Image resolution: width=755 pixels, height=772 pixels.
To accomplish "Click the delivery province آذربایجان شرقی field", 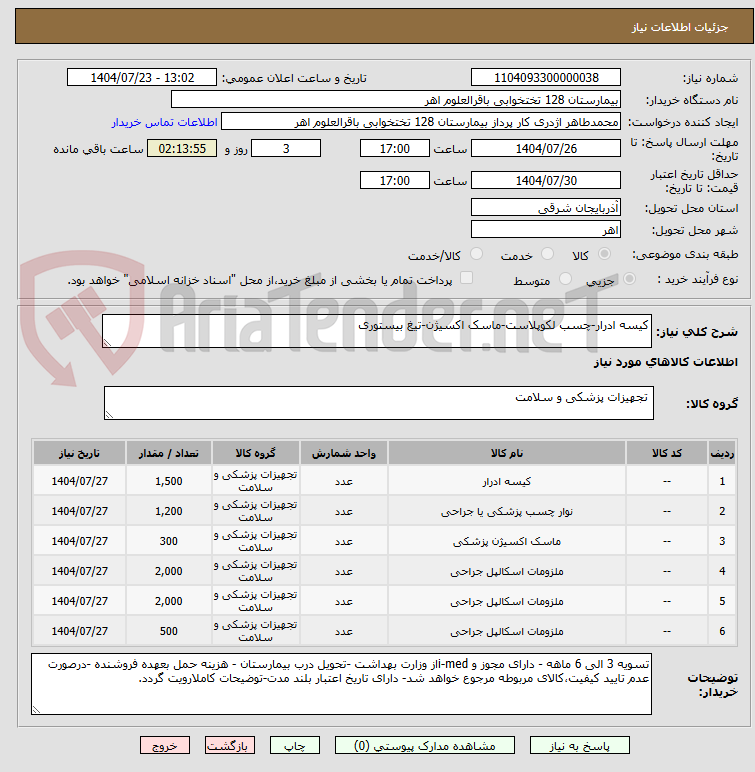I will 546,207.
